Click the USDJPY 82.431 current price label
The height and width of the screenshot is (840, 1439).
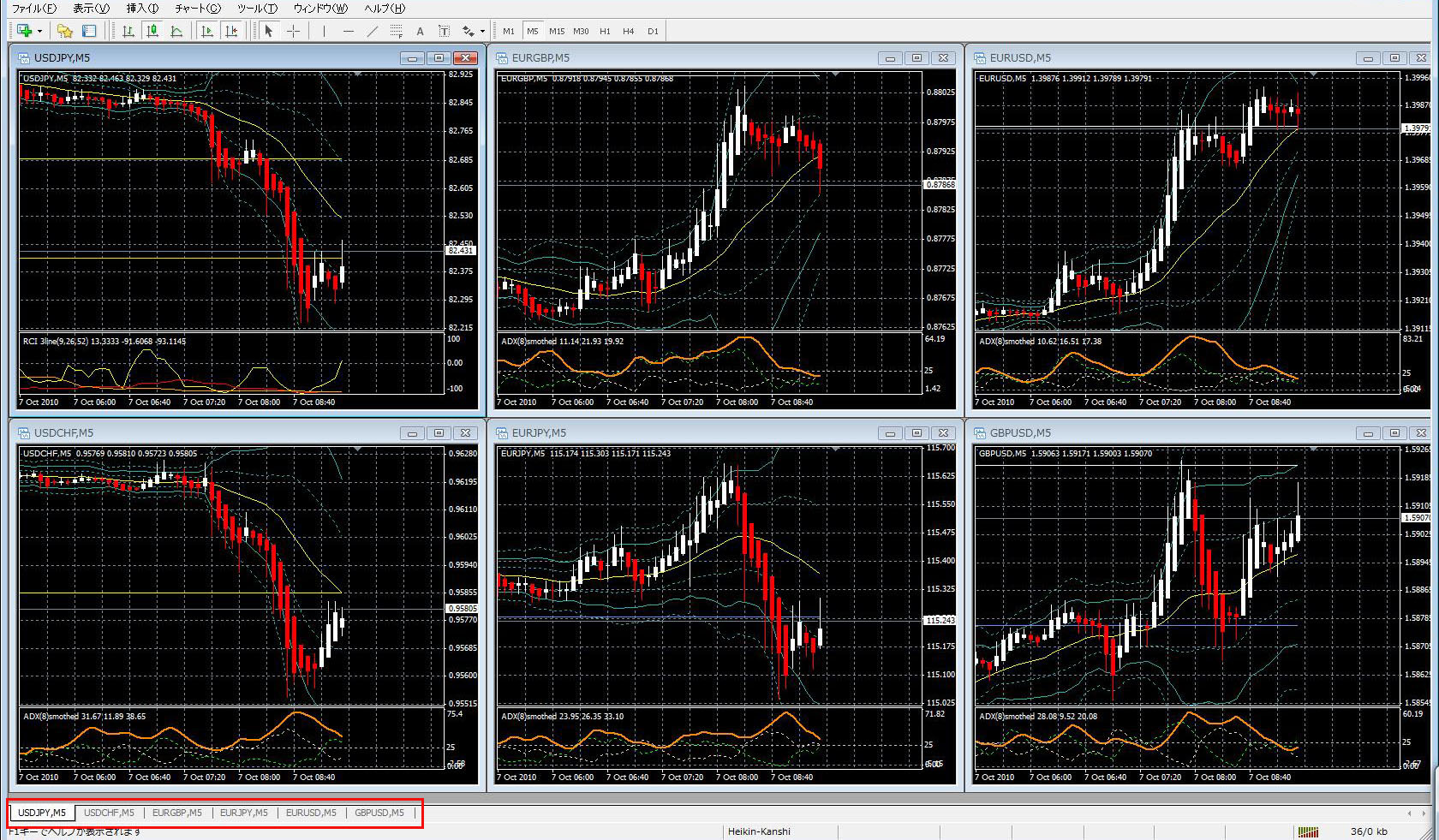461,250
